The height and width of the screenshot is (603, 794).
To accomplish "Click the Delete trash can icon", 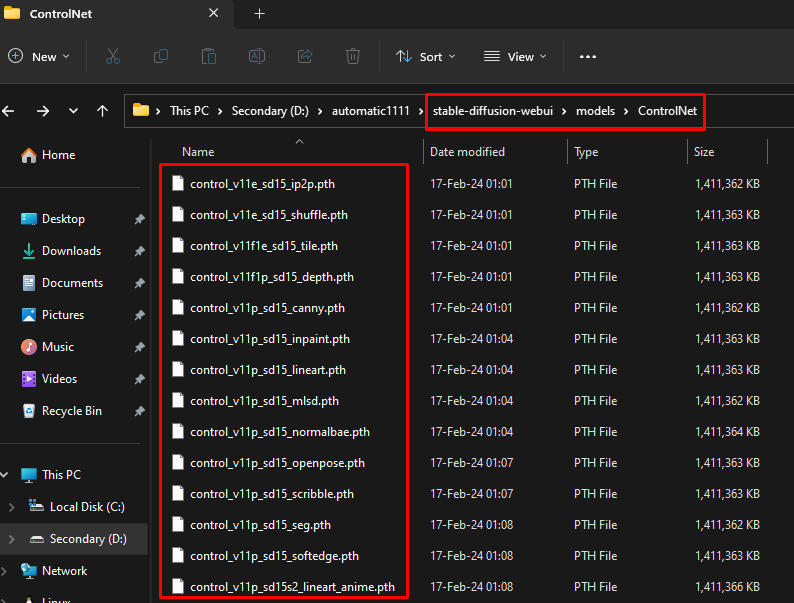I will pos(353,57).
